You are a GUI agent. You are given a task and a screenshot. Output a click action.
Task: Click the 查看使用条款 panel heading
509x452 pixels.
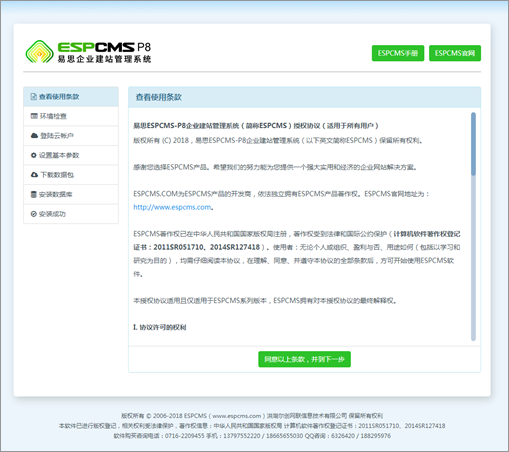pos(159,97)
